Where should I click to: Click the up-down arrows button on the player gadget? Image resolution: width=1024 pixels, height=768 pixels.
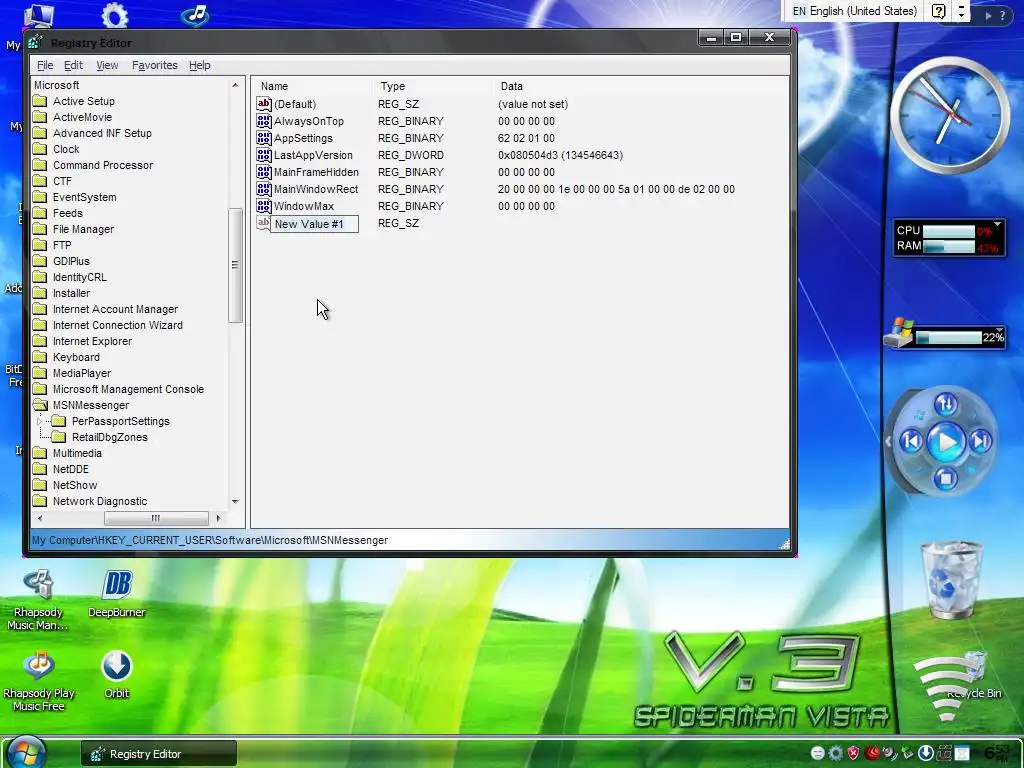pos(946,405)
